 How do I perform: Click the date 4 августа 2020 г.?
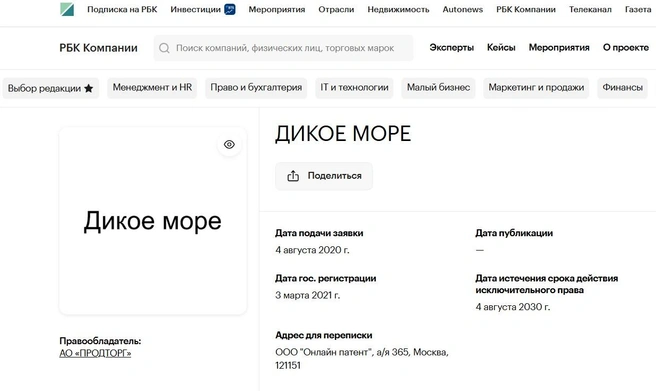312,250
